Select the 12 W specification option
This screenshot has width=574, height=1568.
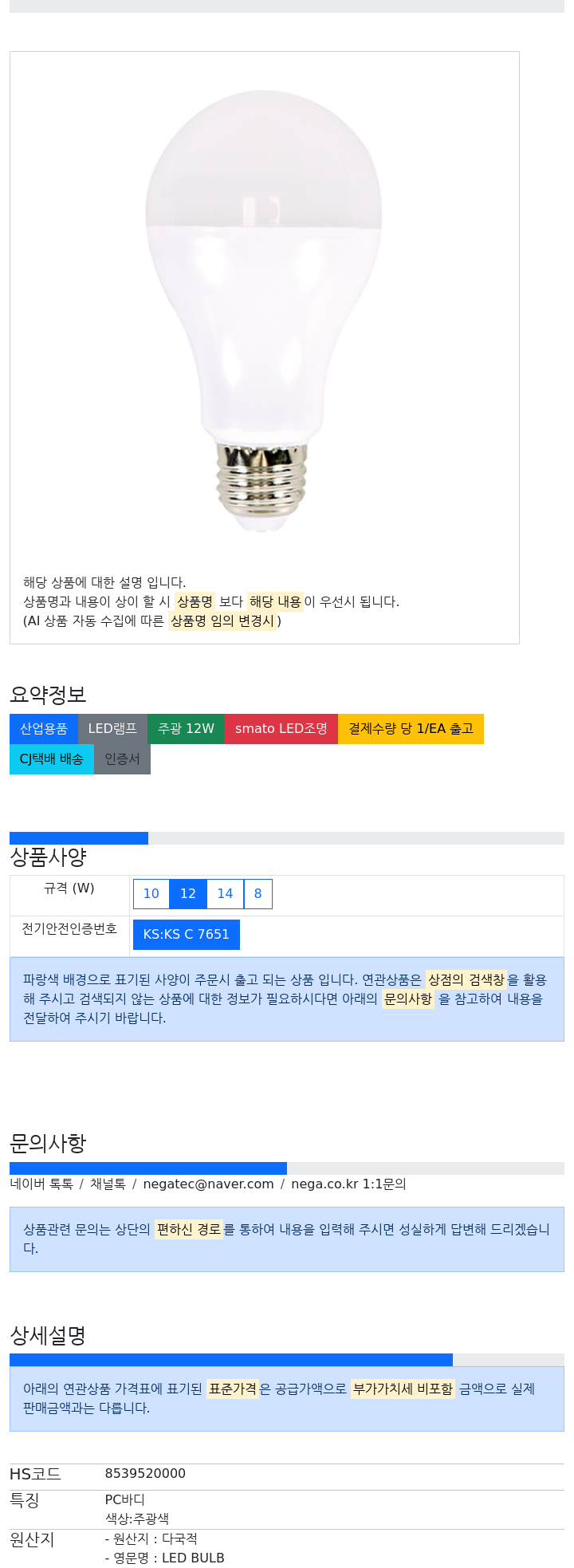click(x=188, y=894)
